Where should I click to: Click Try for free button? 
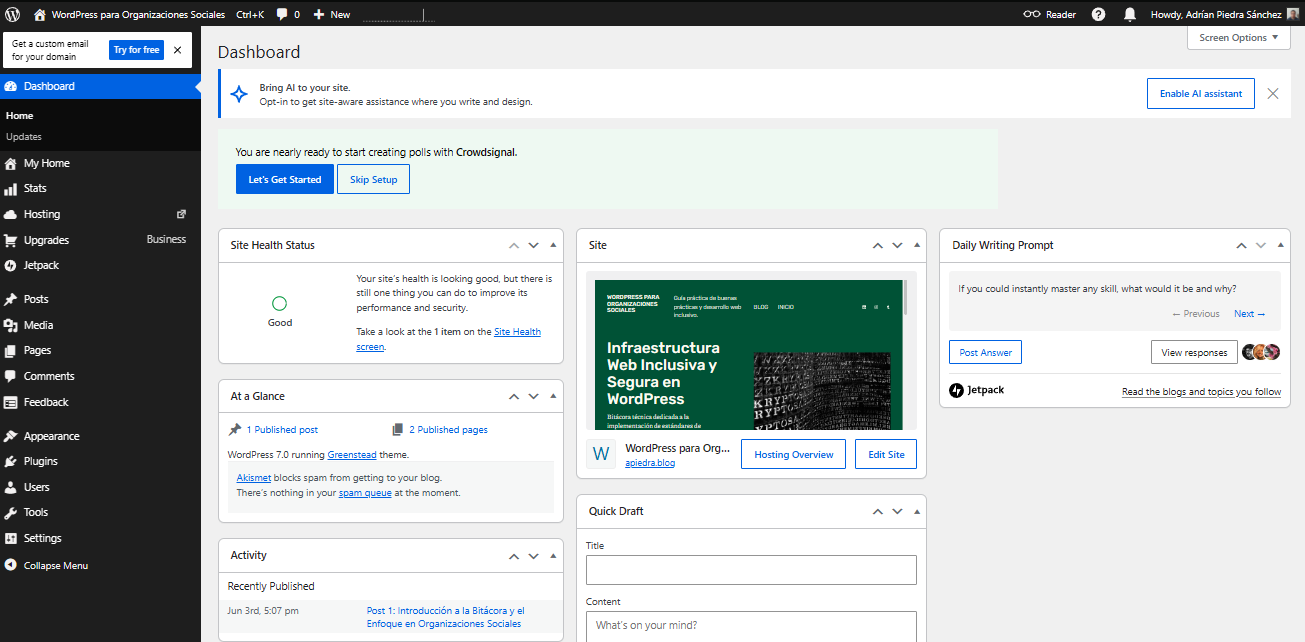136,50
